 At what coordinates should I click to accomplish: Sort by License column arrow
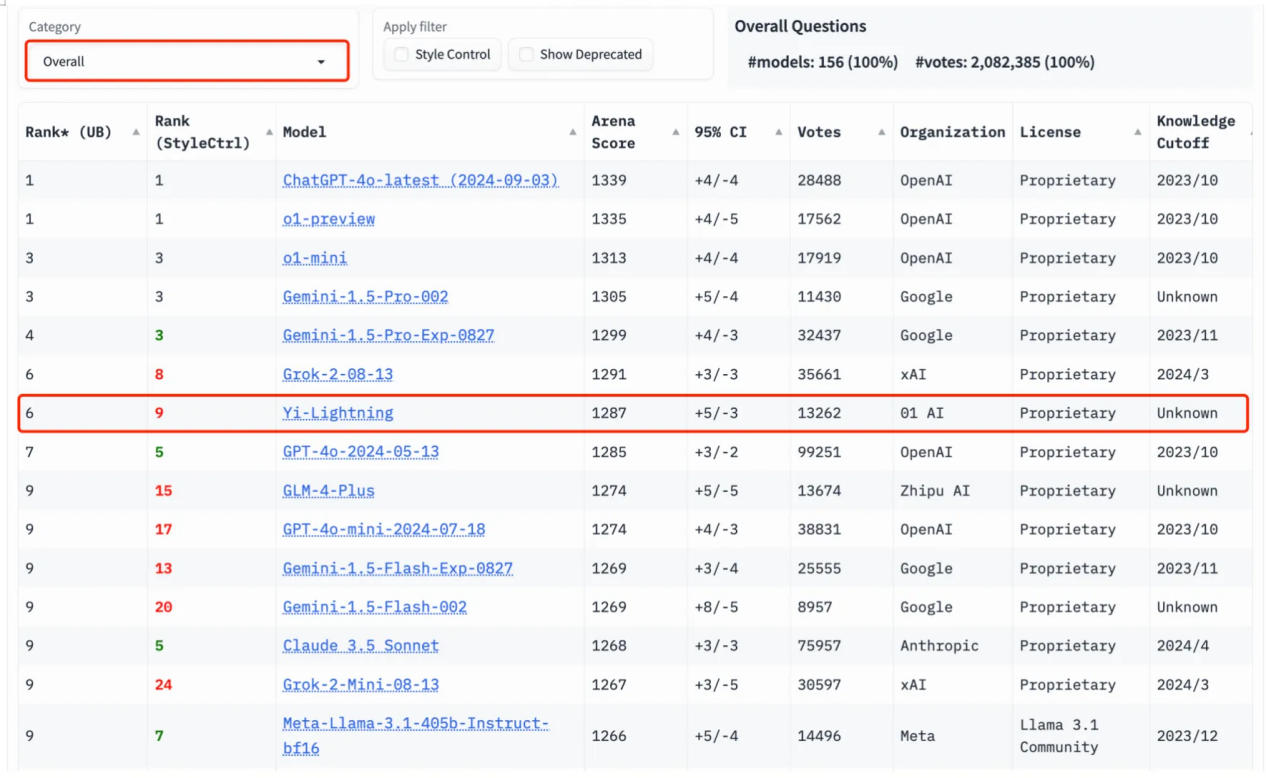(x=1138, y=132)
